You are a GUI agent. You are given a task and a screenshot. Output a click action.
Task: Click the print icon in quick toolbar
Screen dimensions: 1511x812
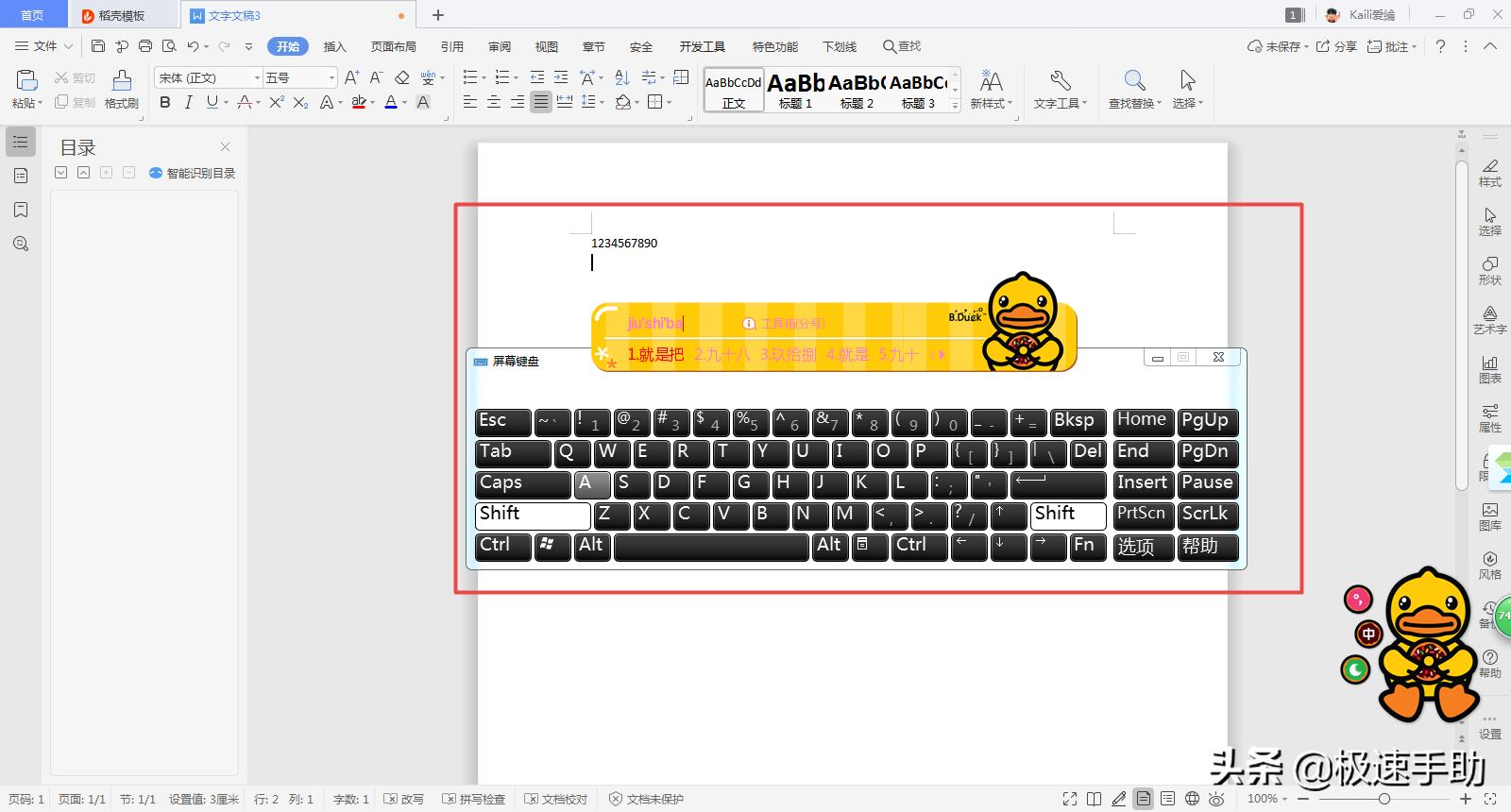coord(145,46)
